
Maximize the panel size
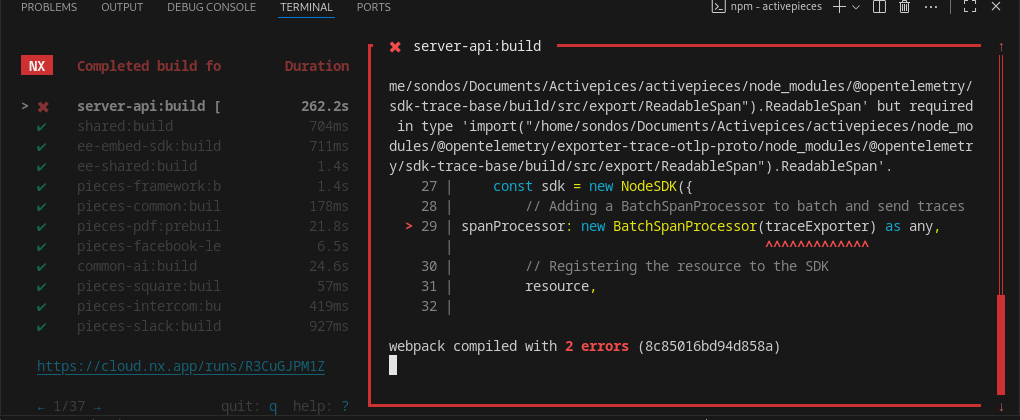point(970,7)
